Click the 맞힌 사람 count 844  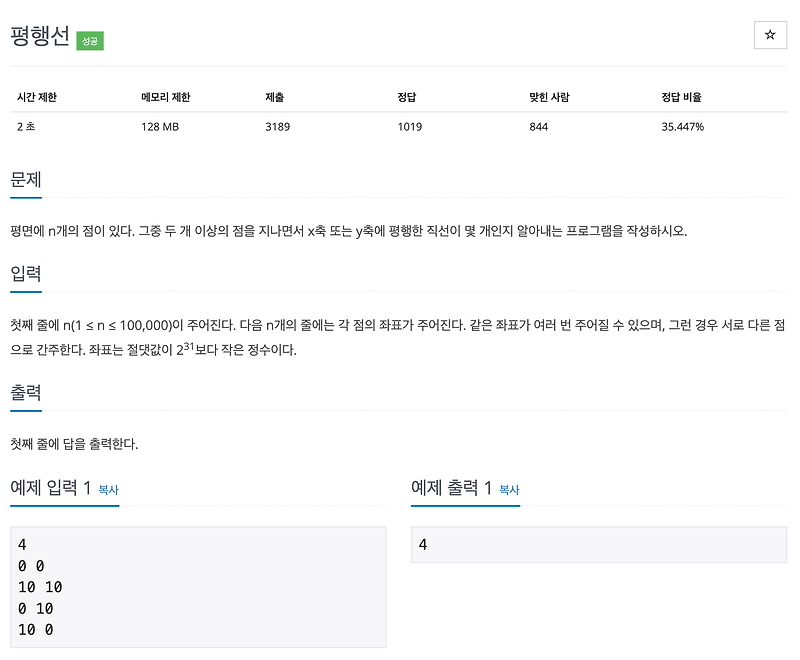point(537,127)
